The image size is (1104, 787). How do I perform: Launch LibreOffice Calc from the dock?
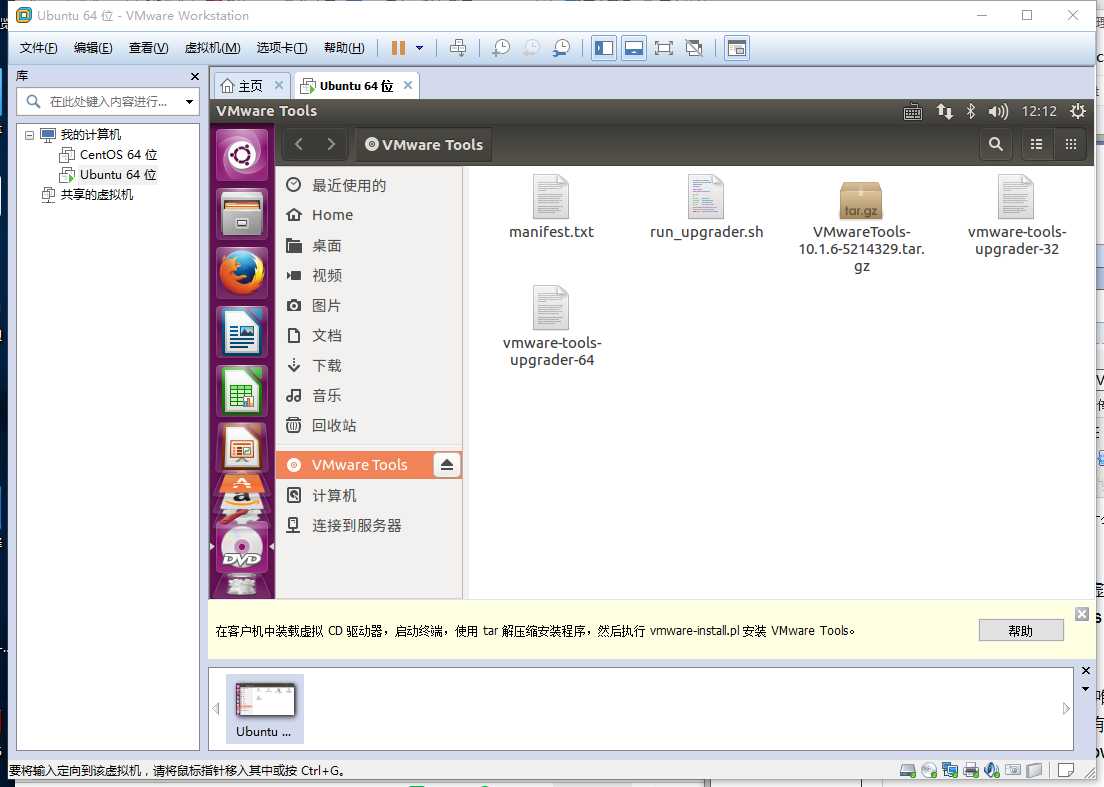point(242,391)
